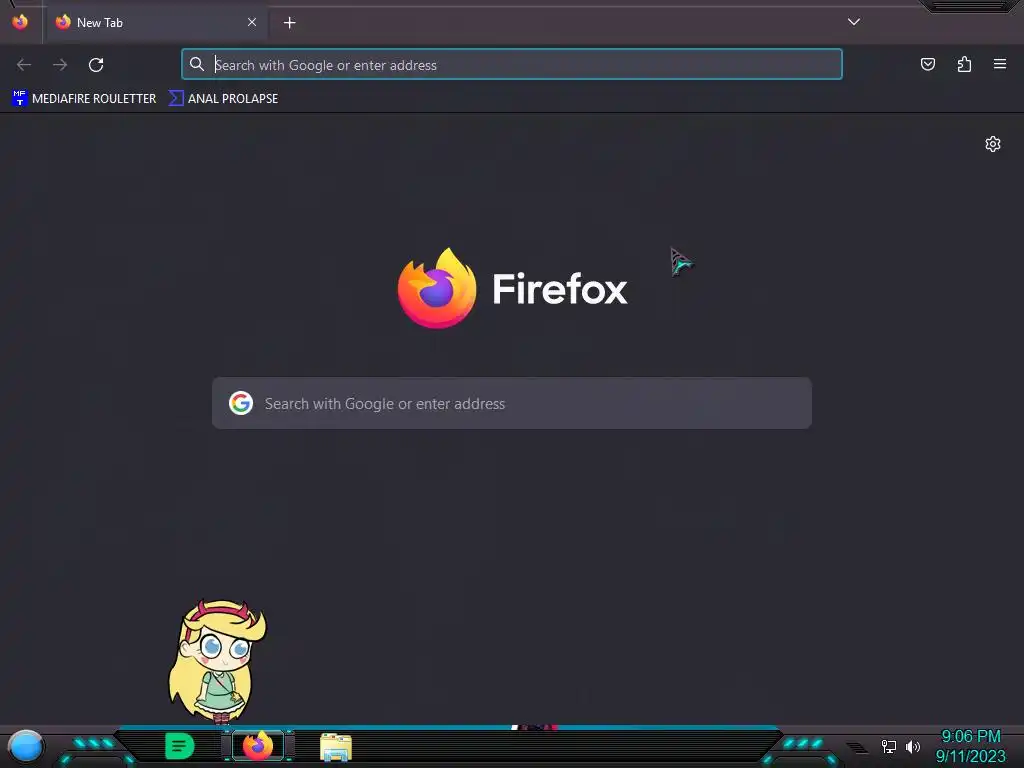Close the New Tab tab
This screenshot has height=768, width=1024.
(252, 22)
